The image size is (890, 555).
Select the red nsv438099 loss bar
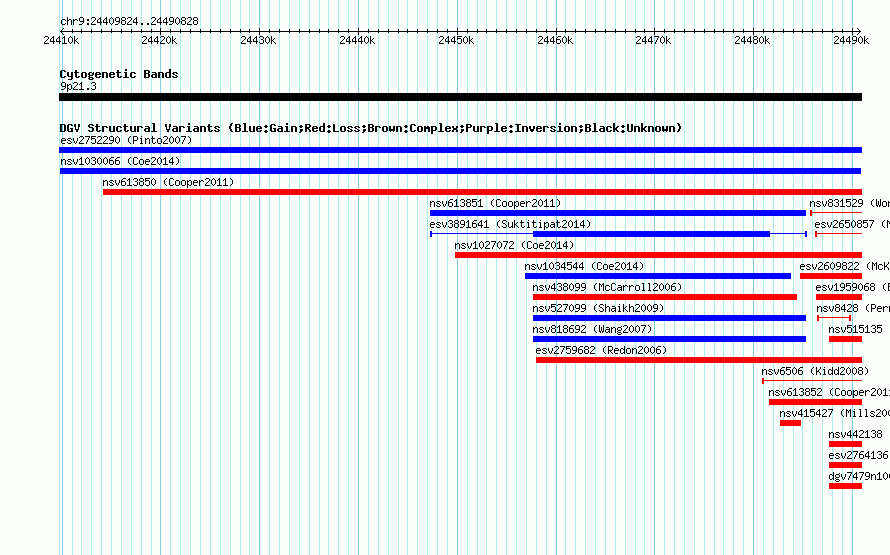(665, 297)
